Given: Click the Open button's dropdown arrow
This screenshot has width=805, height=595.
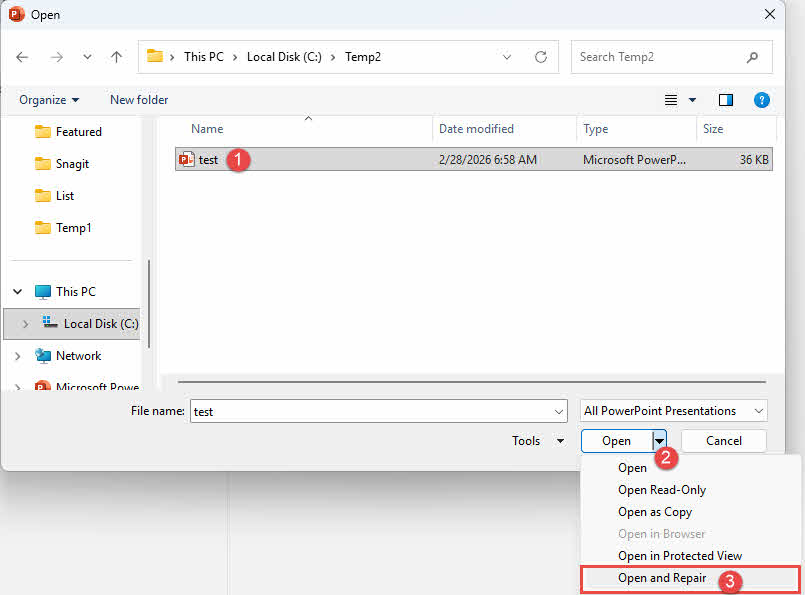Looking at the screenshot, I should 658,440.
